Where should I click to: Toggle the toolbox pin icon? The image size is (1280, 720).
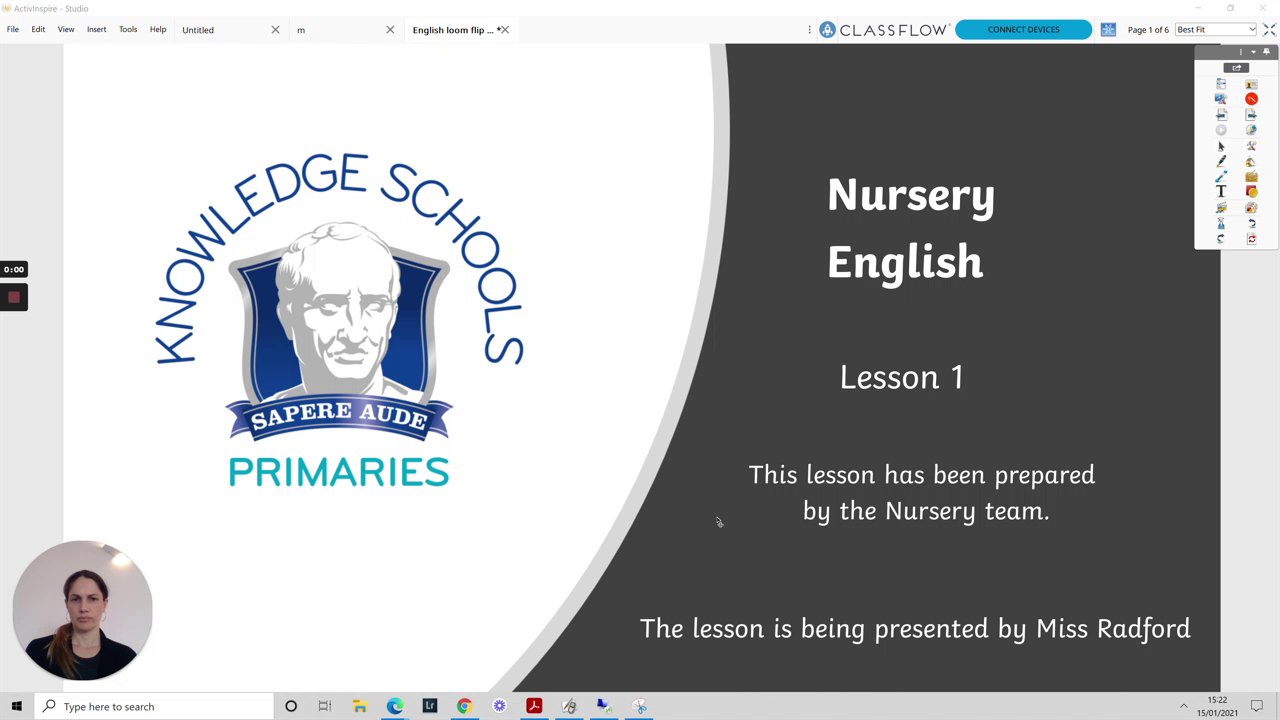(x=1266, y=52)
